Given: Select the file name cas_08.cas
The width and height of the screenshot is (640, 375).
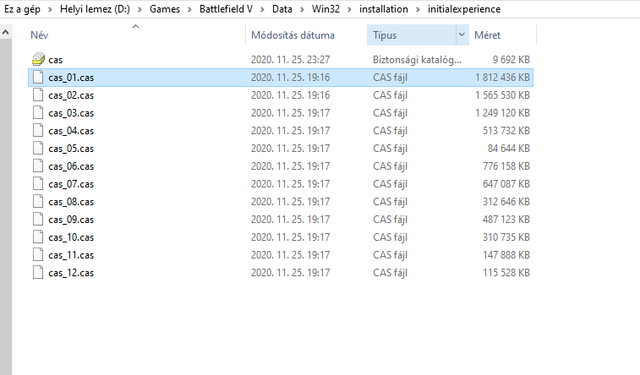Looking at the screenshot, I should [71, 202].
